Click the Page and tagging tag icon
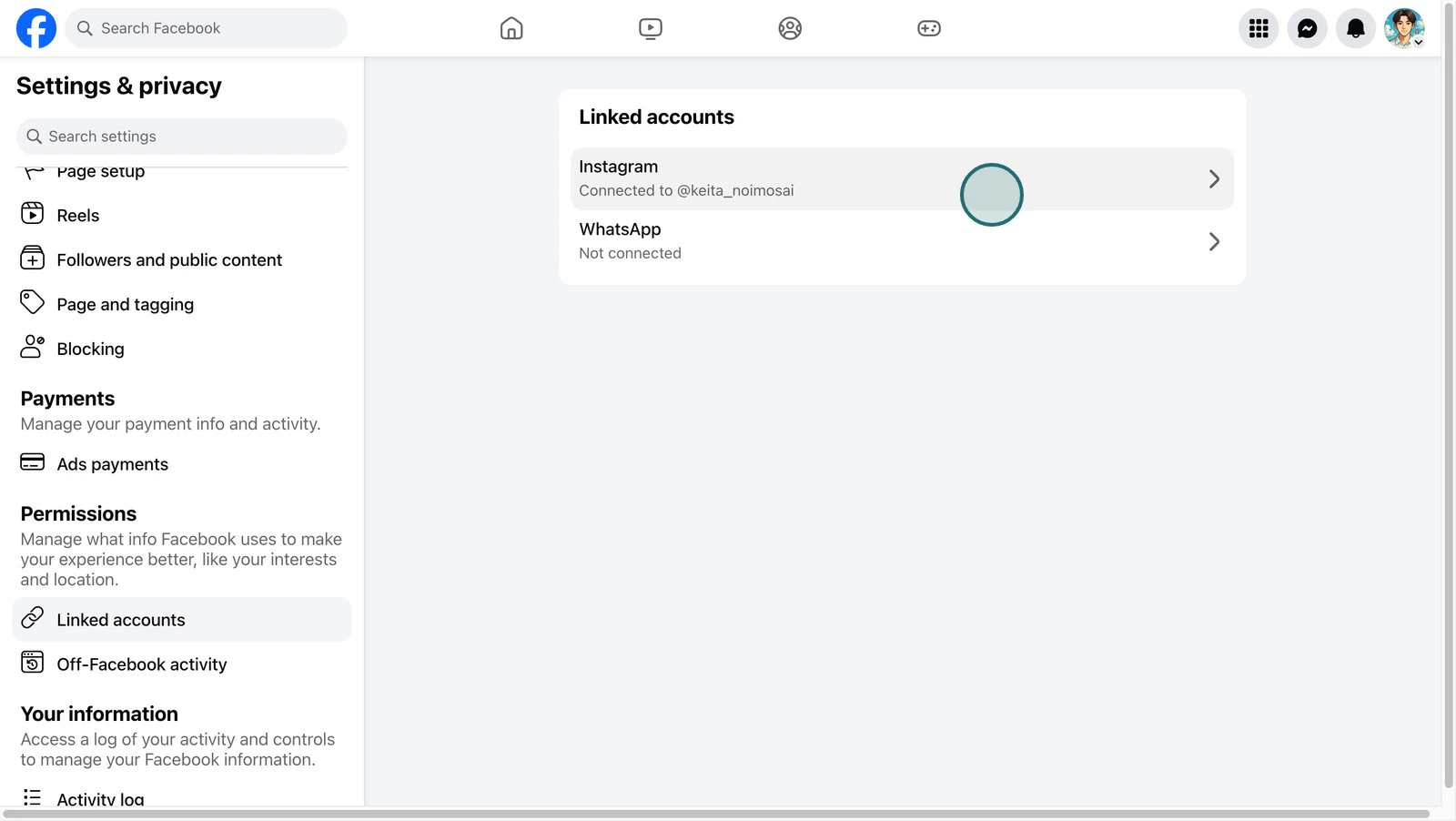Viewport: 1456px width, 821px height. point(32,302)
